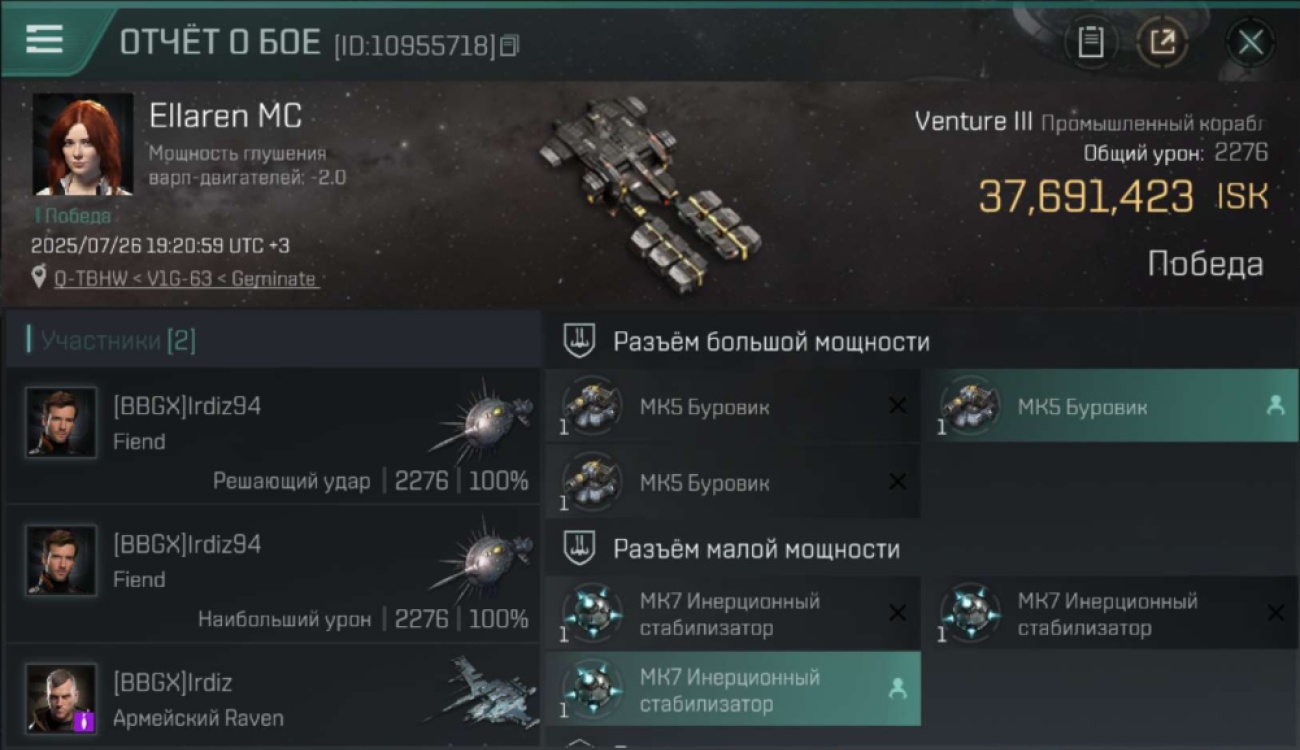The image size is (1300, 750).
Task: Click X on right МК7 Инерционный стабилизатор
Action: pos(1275,613)
